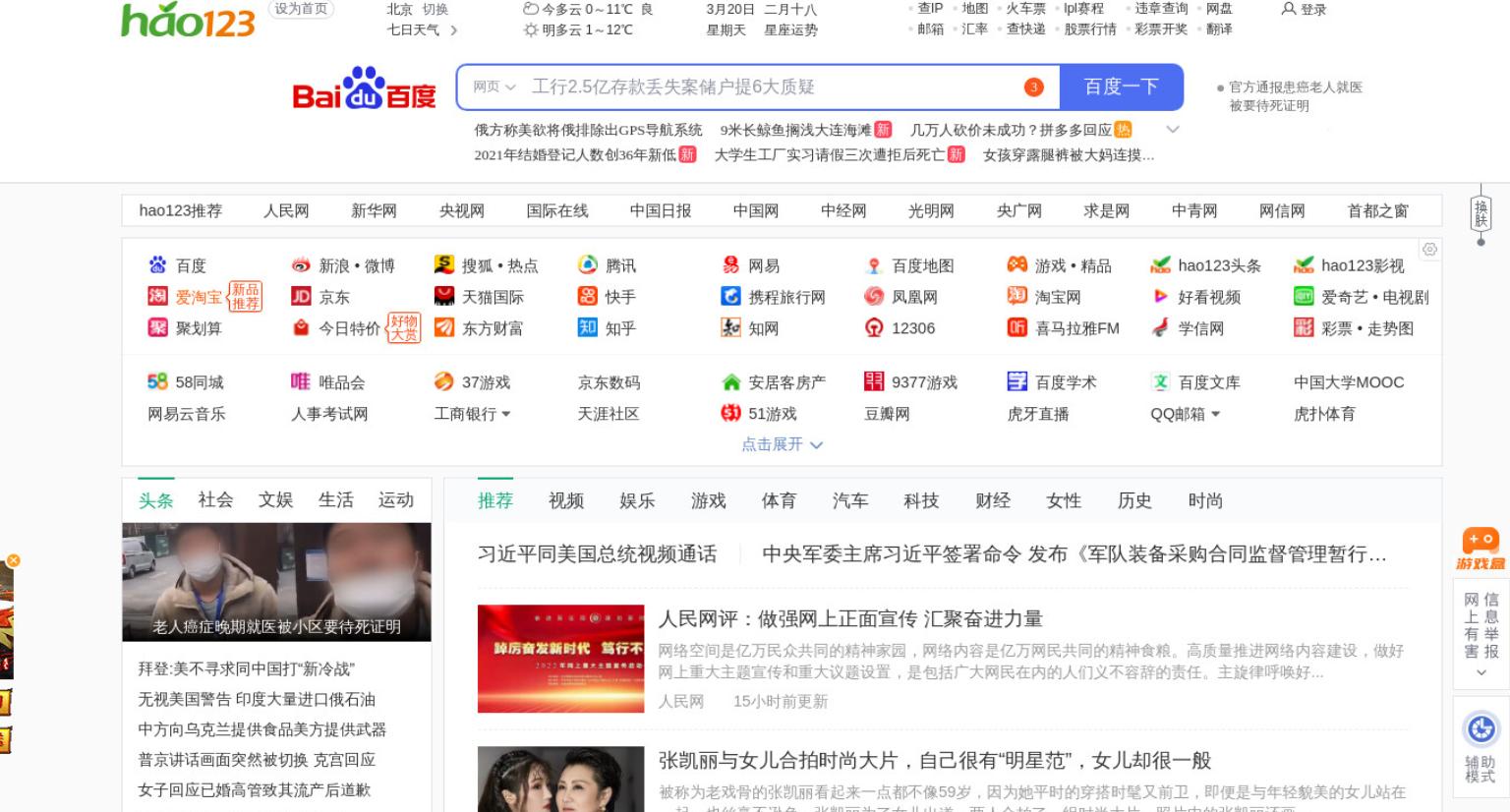Open 中国大学MOOC link
The width and height of the screenshot is (1510, 812).
point(1349,382)
